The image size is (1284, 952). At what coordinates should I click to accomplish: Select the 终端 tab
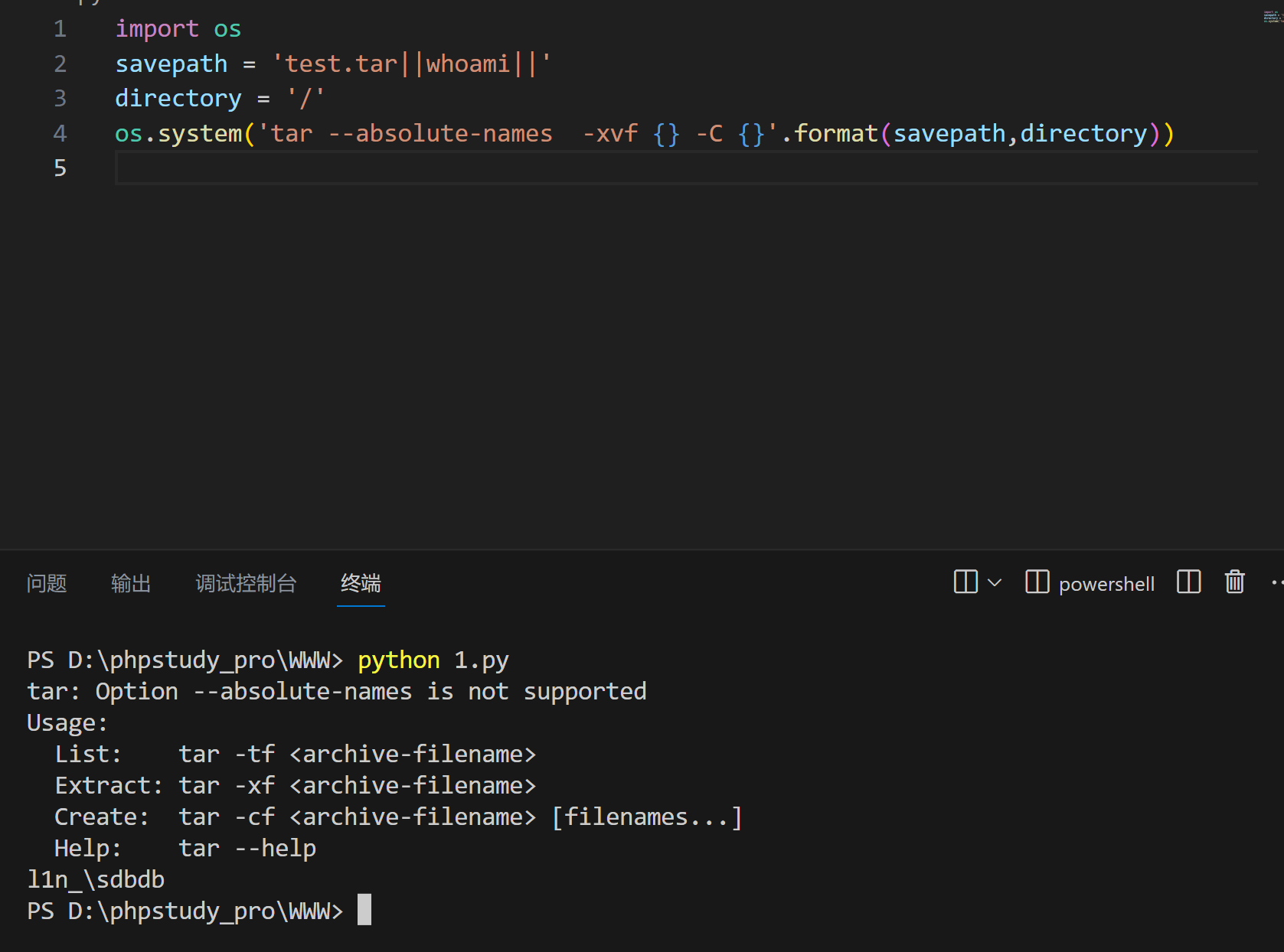[361, 584]
